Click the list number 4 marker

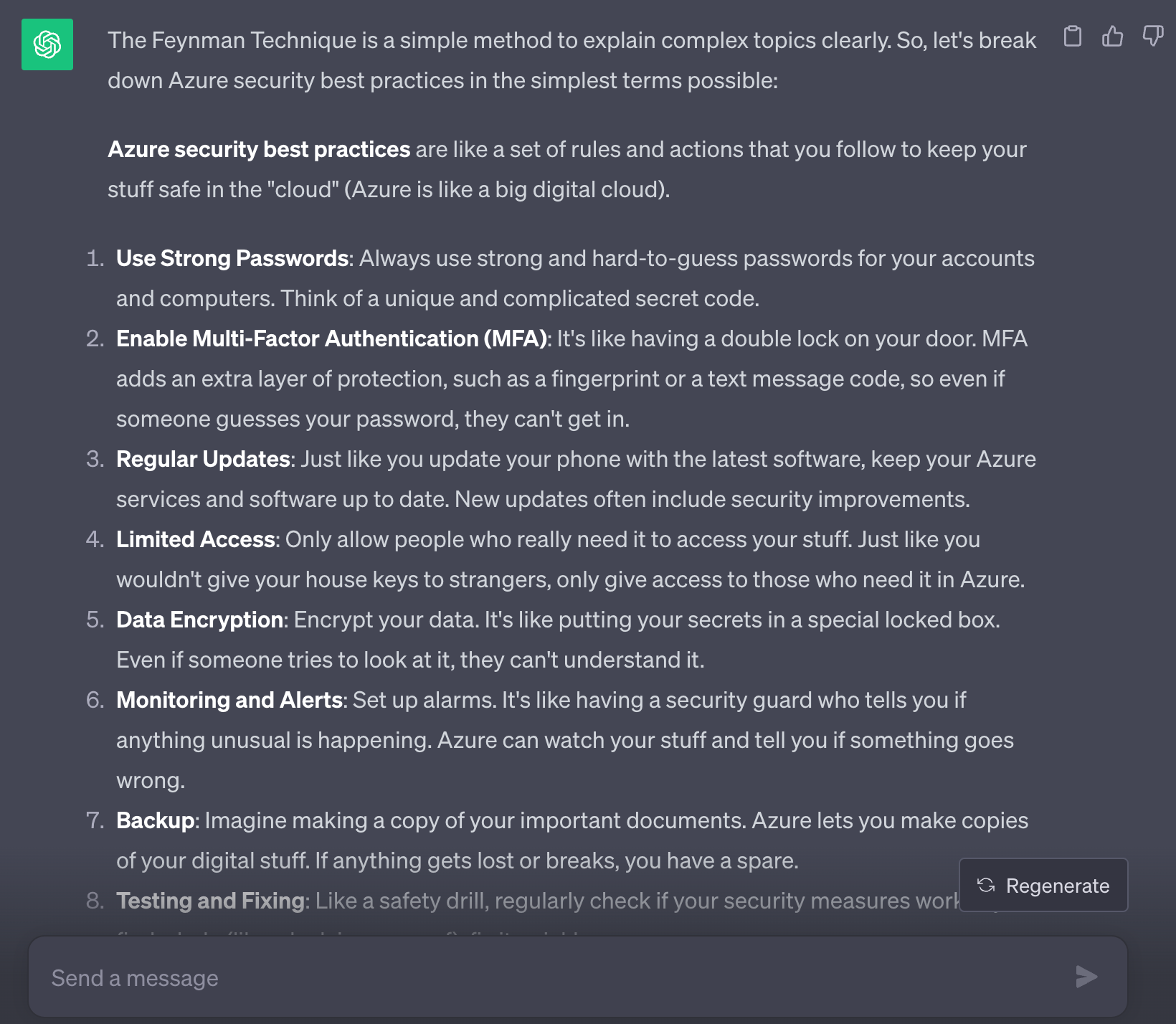(x=95, y=539)
